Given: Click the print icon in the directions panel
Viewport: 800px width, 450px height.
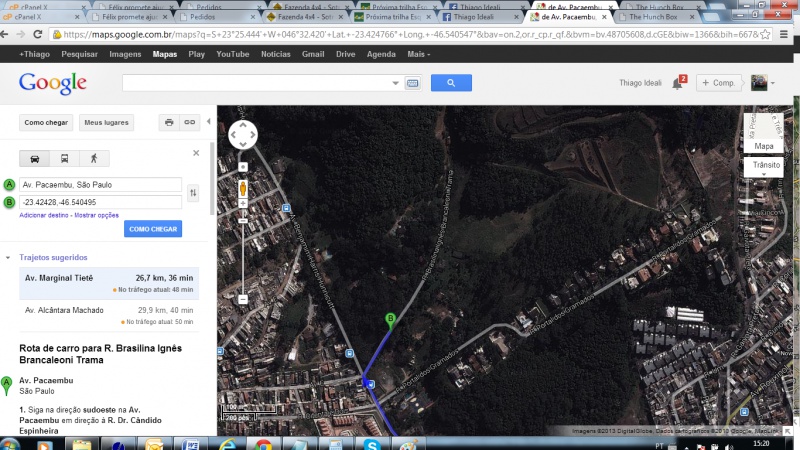Looking at the screenshot, I should [169, 122].
